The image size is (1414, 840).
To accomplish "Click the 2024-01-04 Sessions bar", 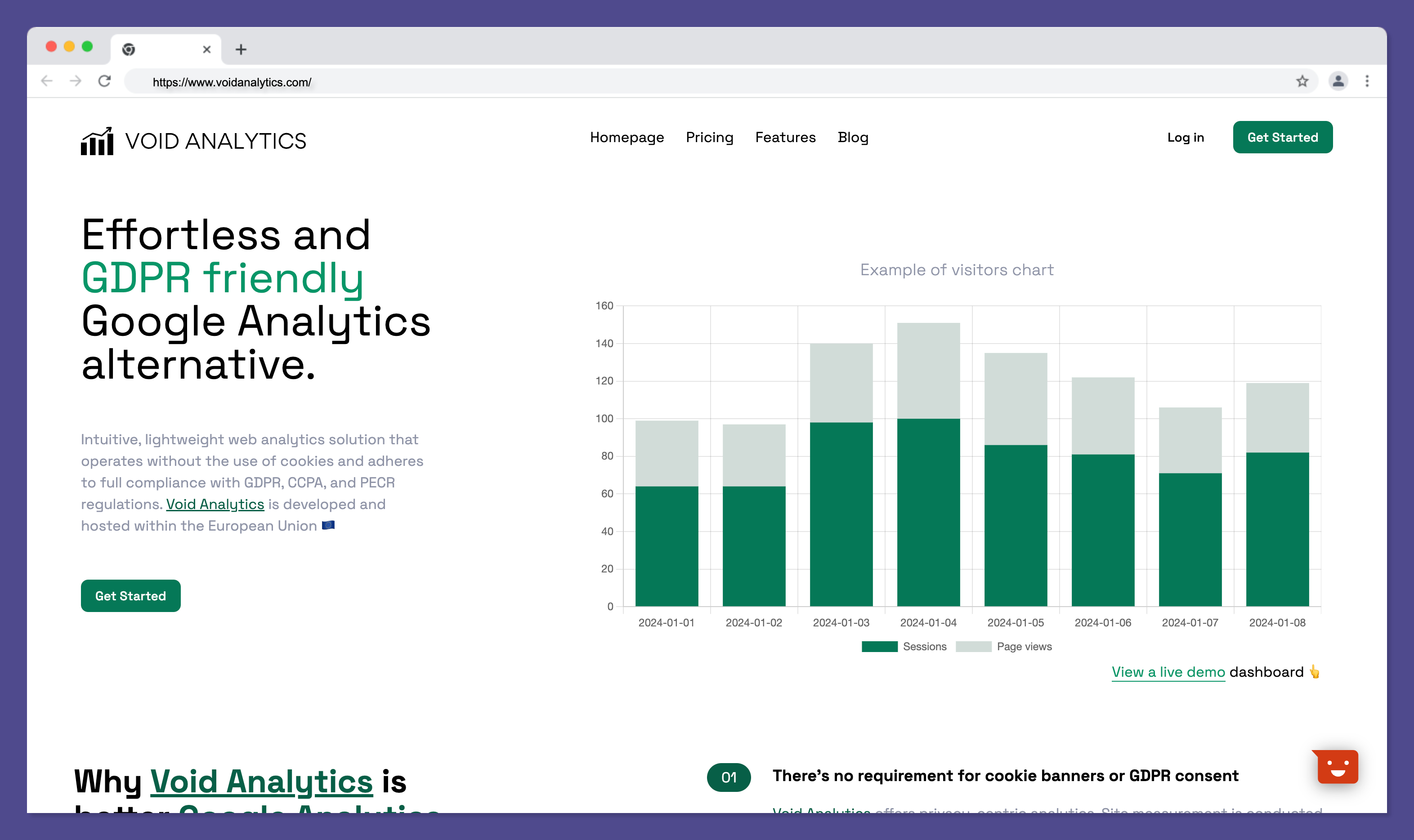I will 928,512.
